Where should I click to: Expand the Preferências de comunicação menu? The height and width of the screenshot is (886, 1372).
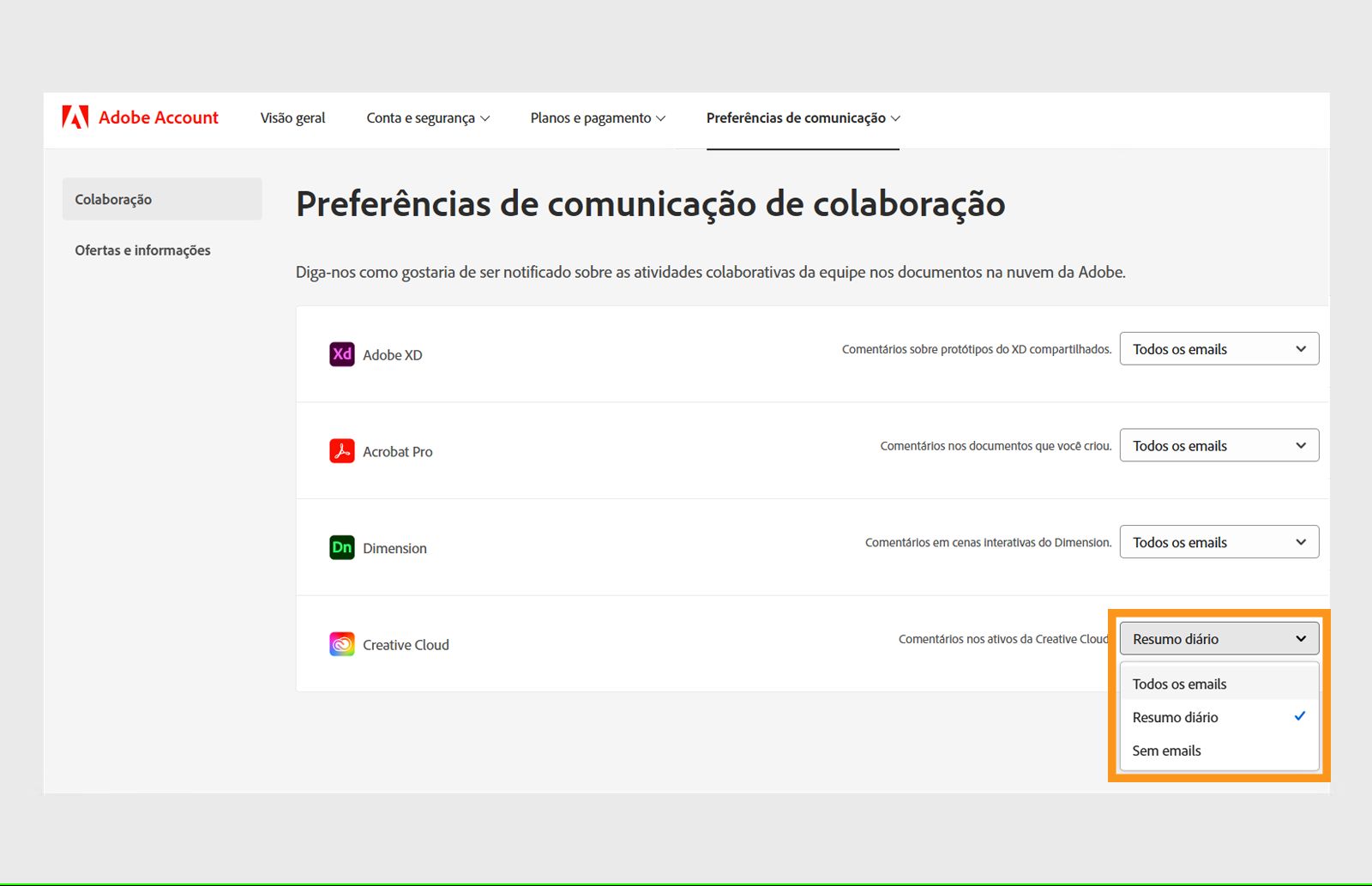pyautogui.click(x=803, y=118)
